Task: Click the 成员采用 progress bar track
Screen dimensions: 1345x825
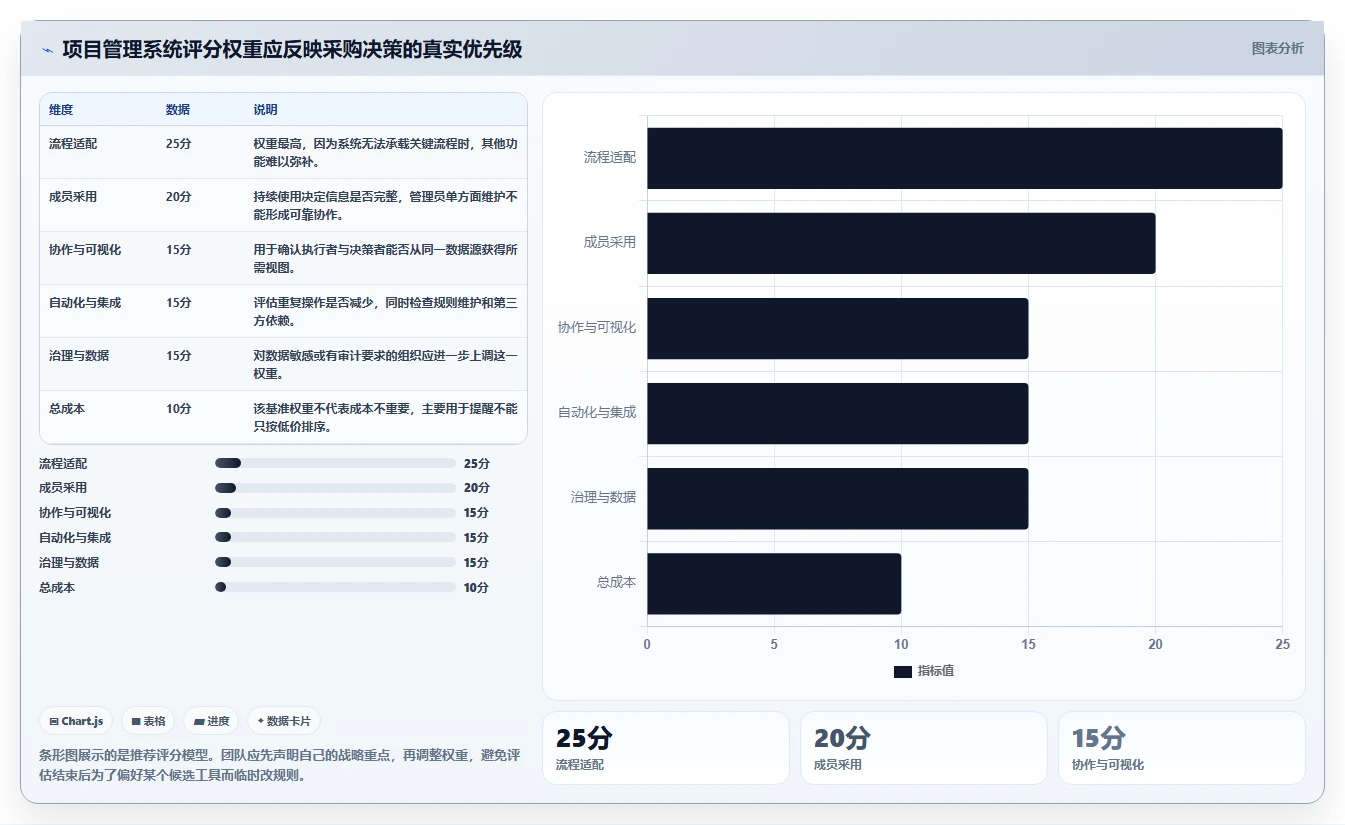Action: coord(335,488)
